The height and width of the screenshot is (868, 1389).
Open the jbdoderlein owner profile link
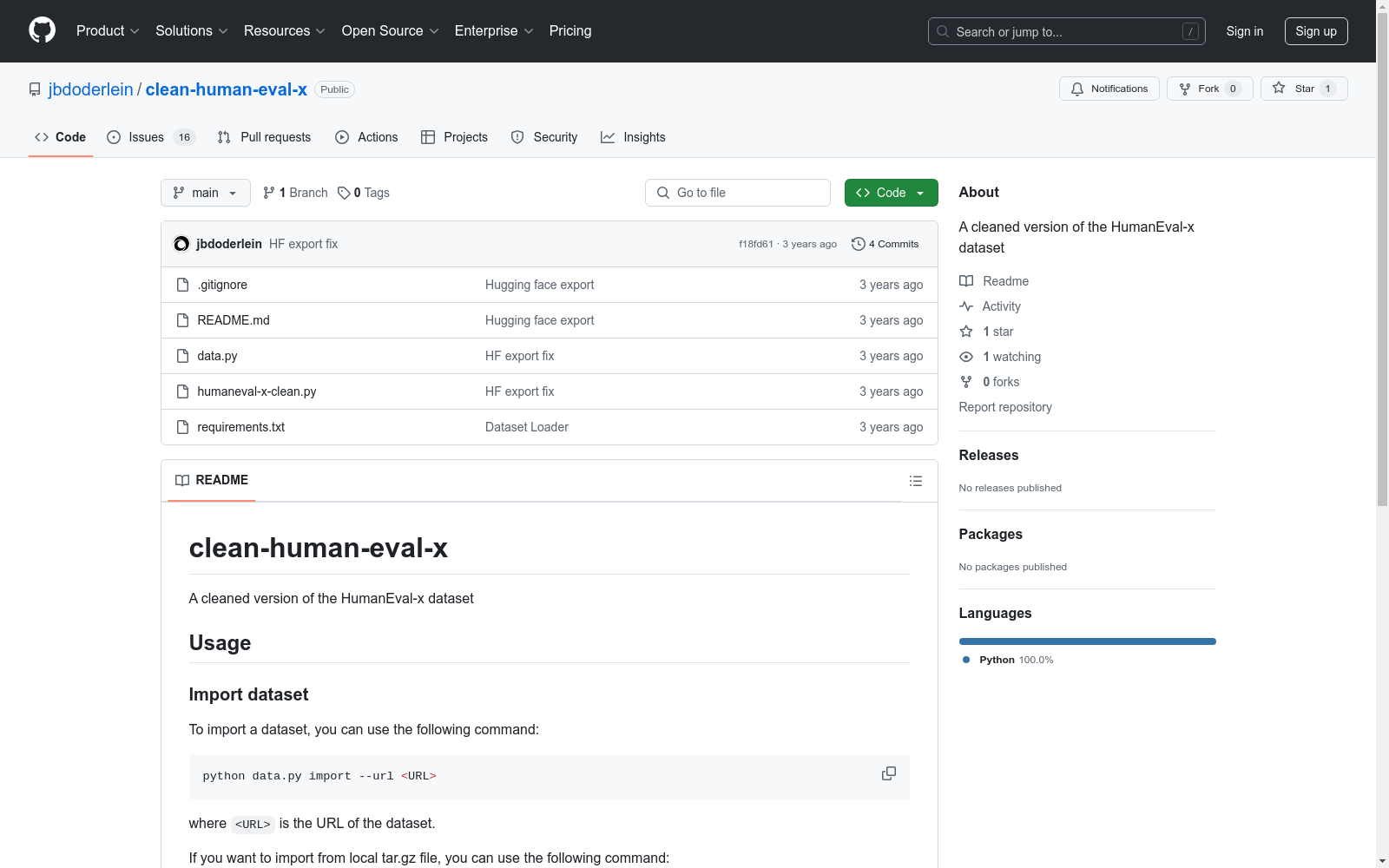click(91, 89)
